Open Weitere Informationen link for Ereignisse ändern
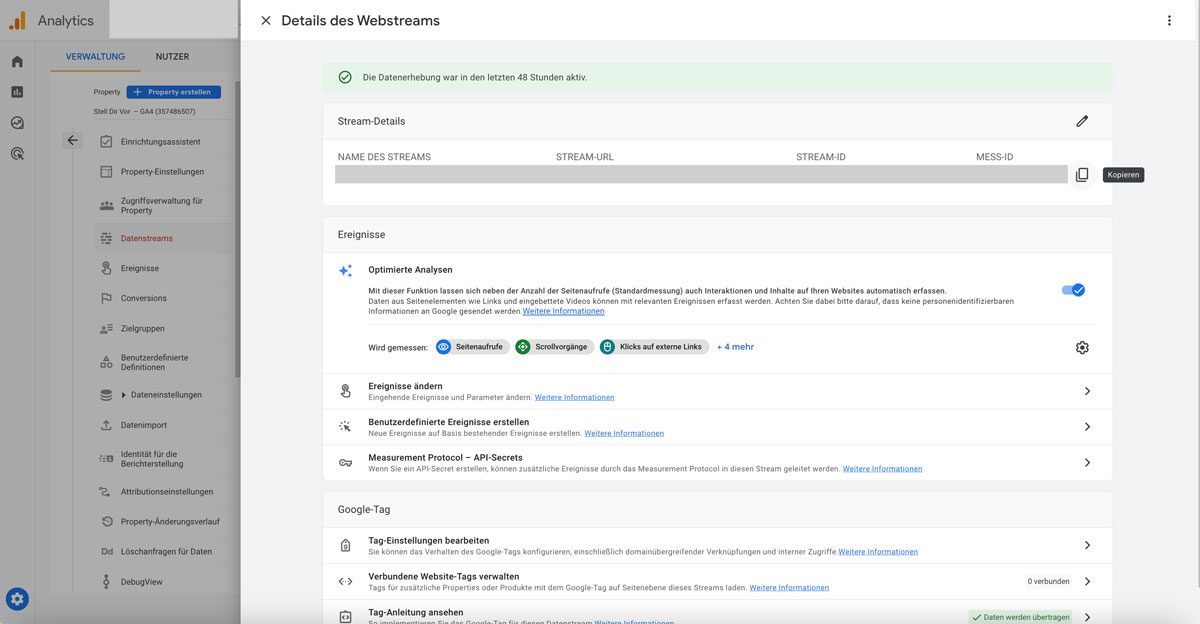This screenshot has height=624, width=1200. pos(574,397)
